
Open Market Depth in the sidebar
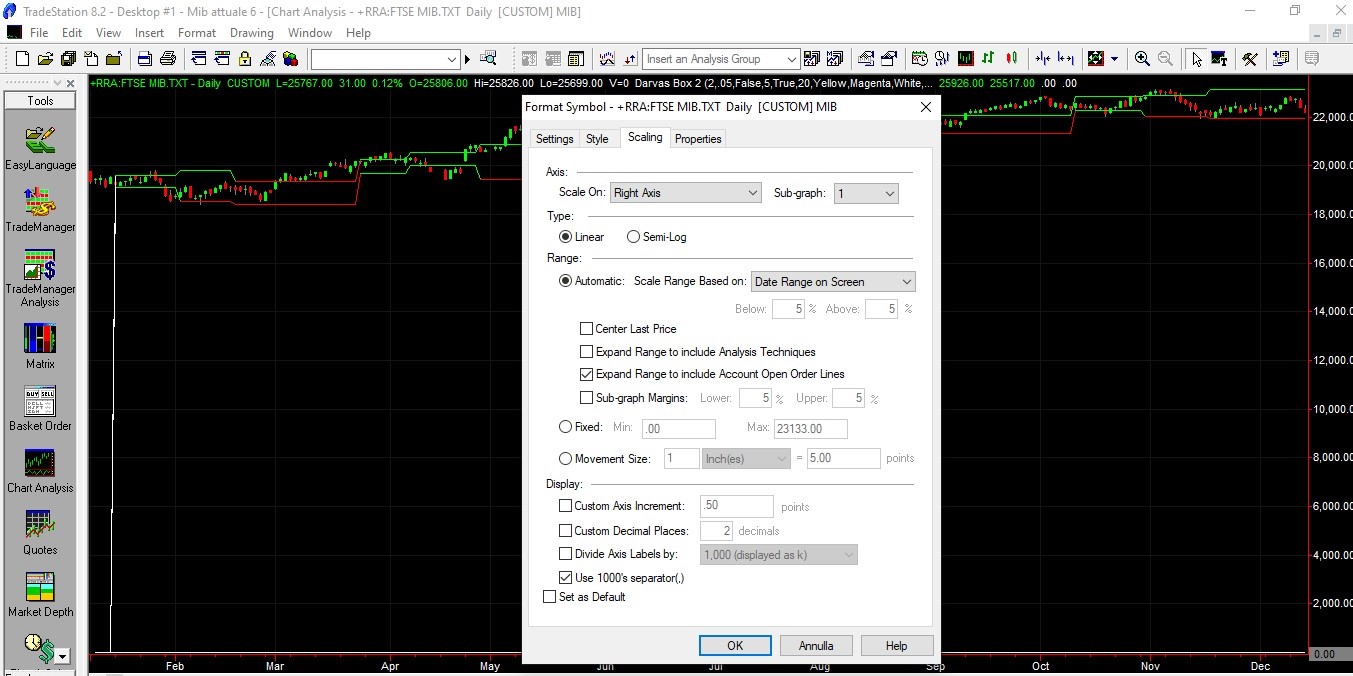click(x=40, y=593)
